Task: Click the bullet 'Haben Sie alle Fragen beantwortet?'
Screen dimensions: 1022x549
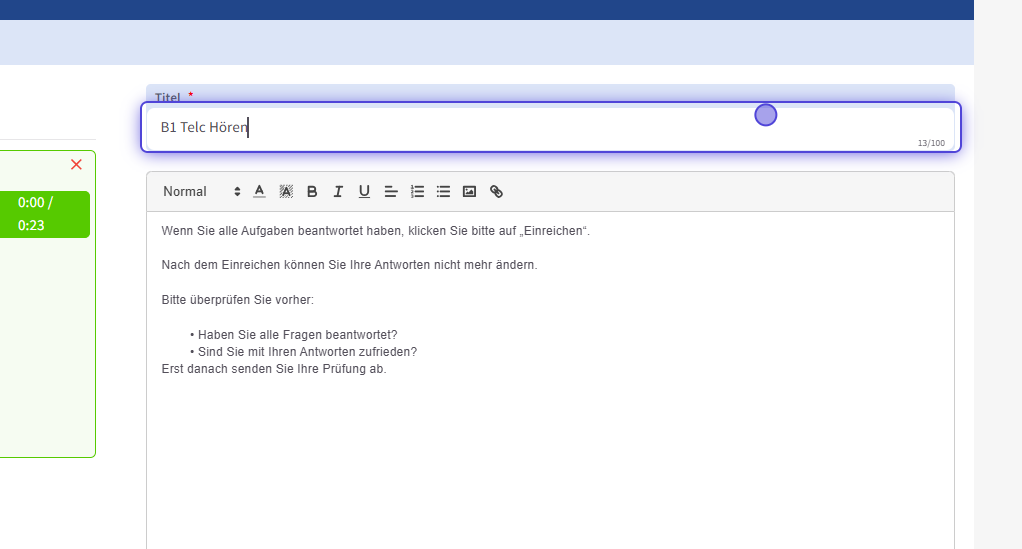Action: click(297, 335)
